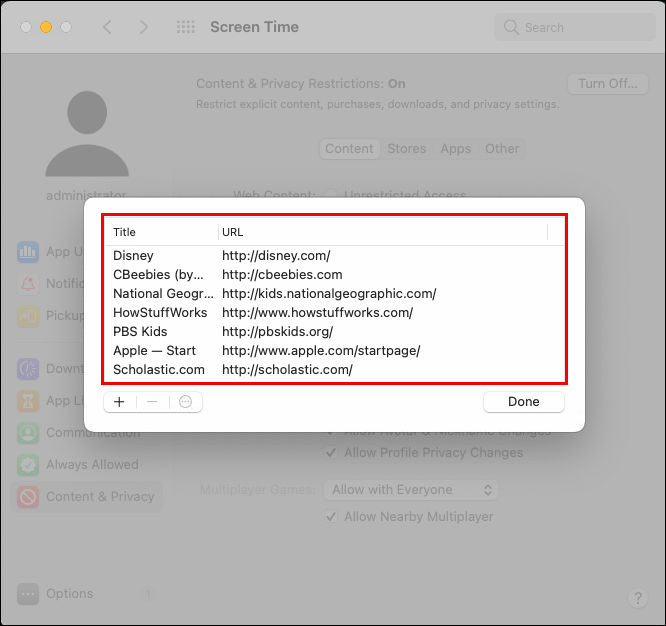Viewport: 666px width, 626px height.
Task: Click the kids.nationalgeographic.com URL cell
Action: pyautogui.click(x=329, y=293)
